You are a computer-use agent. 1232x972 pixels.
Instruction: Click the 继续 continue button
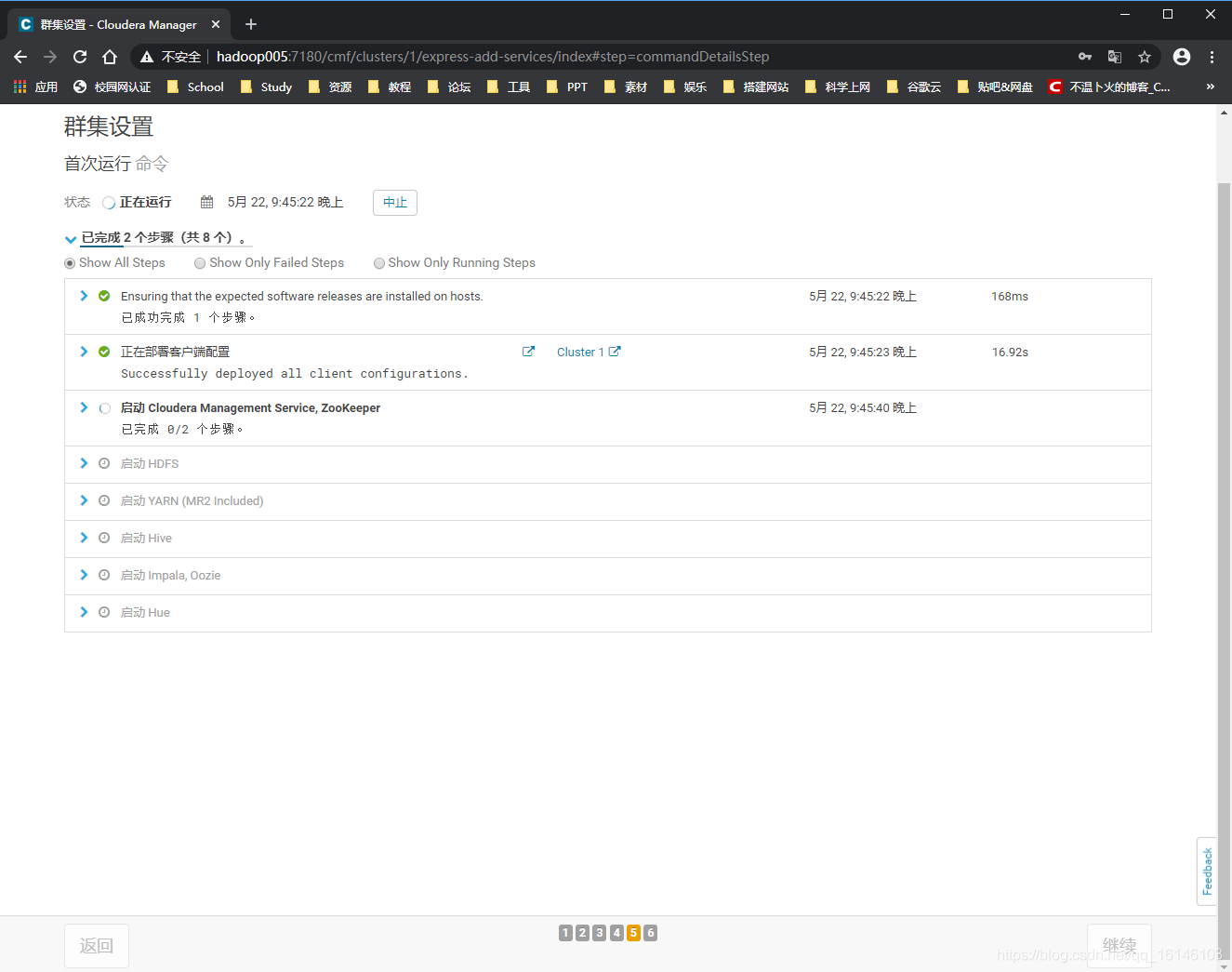1119,946
